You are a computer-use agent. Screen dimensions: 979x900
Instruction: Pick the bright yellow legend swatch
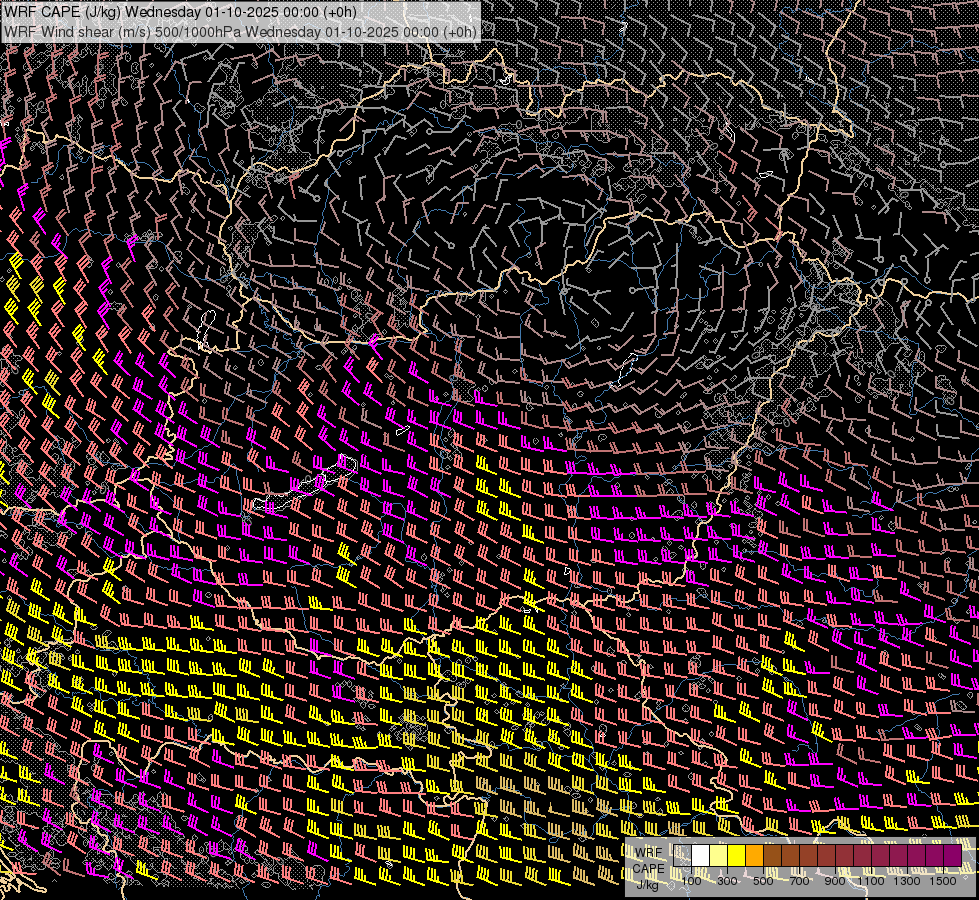737,856
